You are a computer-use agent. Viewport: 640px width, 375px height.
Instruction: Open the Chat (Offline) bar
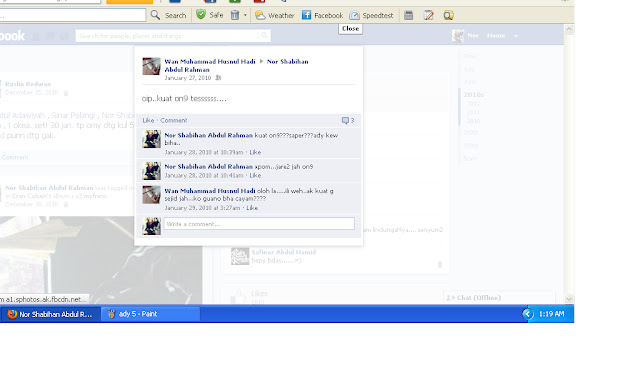click(499, 297)
